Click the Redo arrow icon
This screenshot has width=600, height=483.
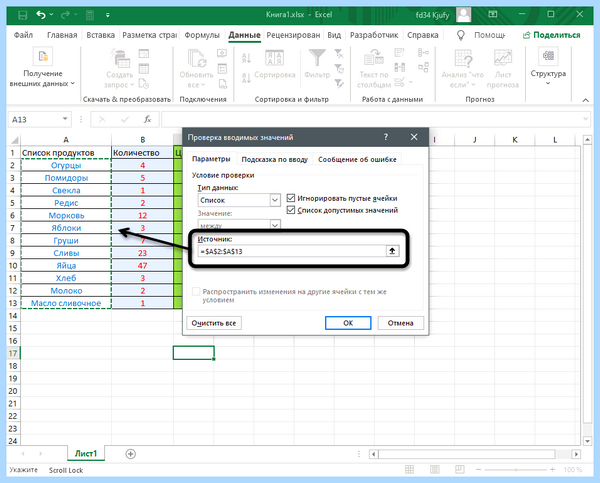65,15
